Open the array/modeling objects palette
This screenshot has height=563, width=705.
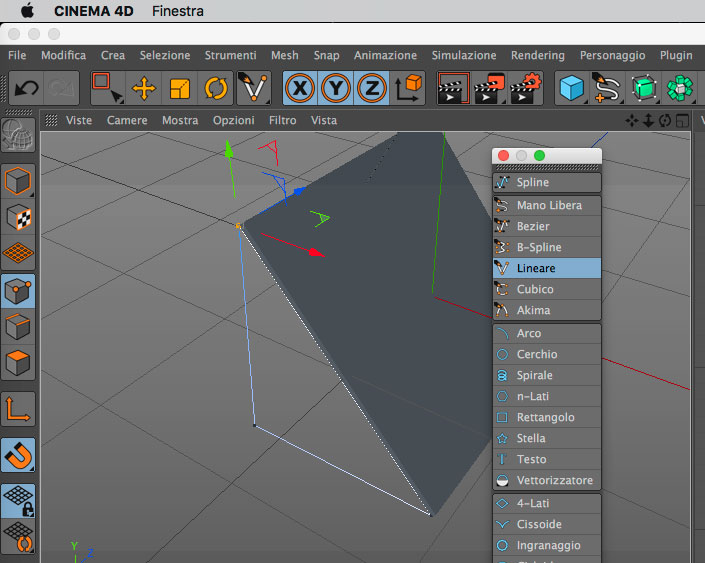679,88
